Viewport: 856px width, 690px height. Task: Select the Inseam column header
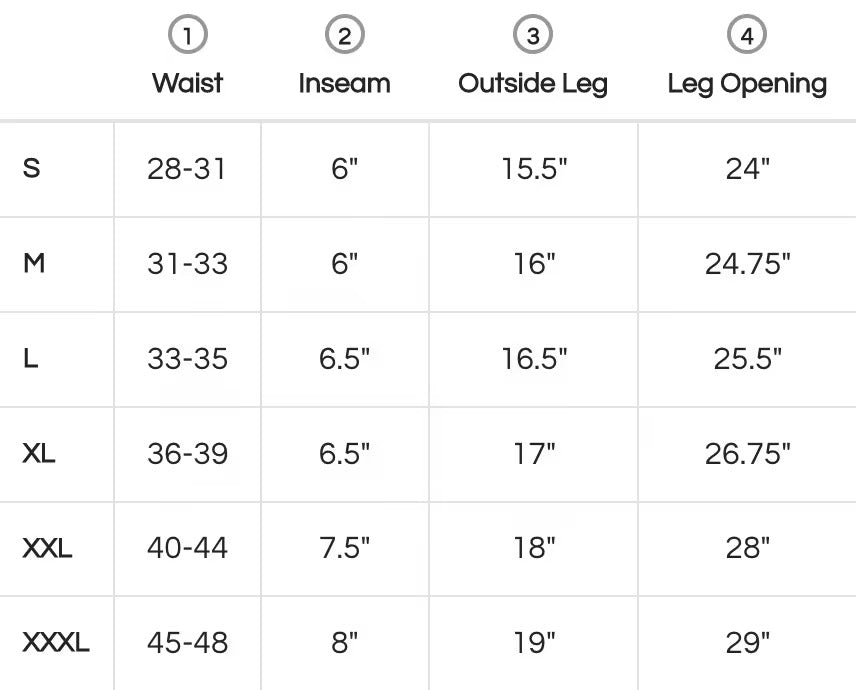click(344, 83)
